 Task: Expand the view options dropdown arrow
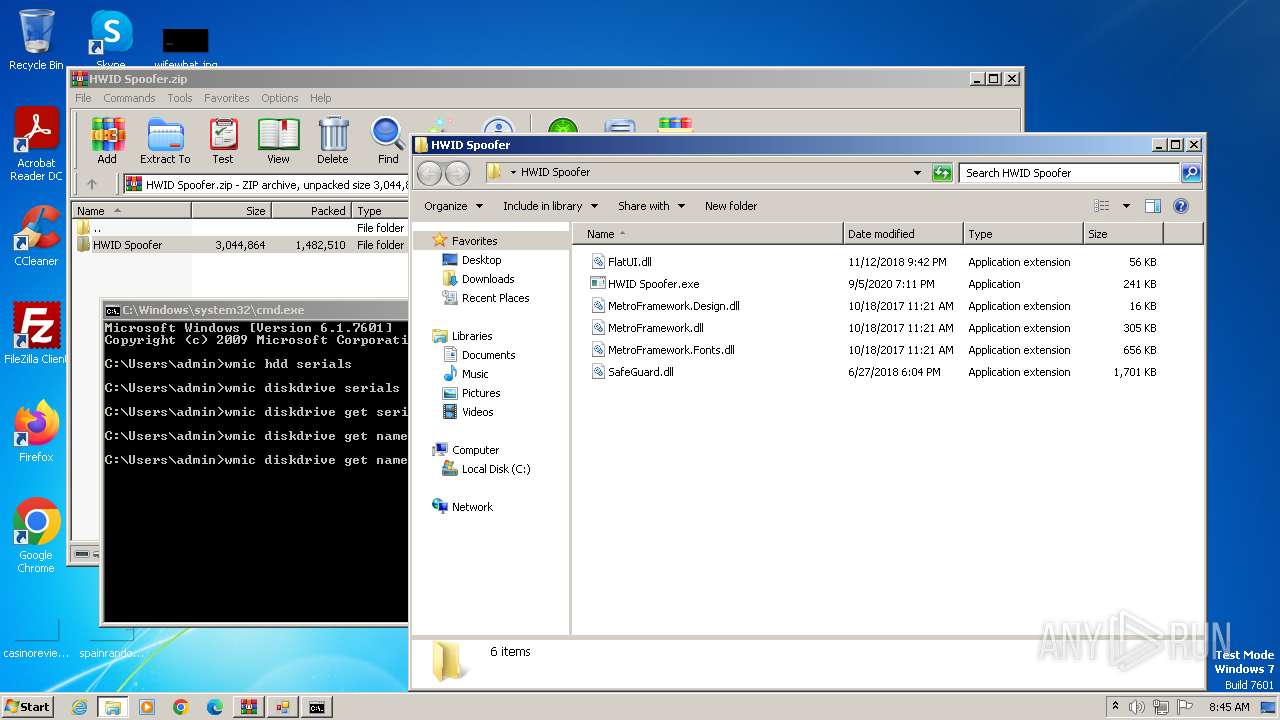(x=1126, y=206)
